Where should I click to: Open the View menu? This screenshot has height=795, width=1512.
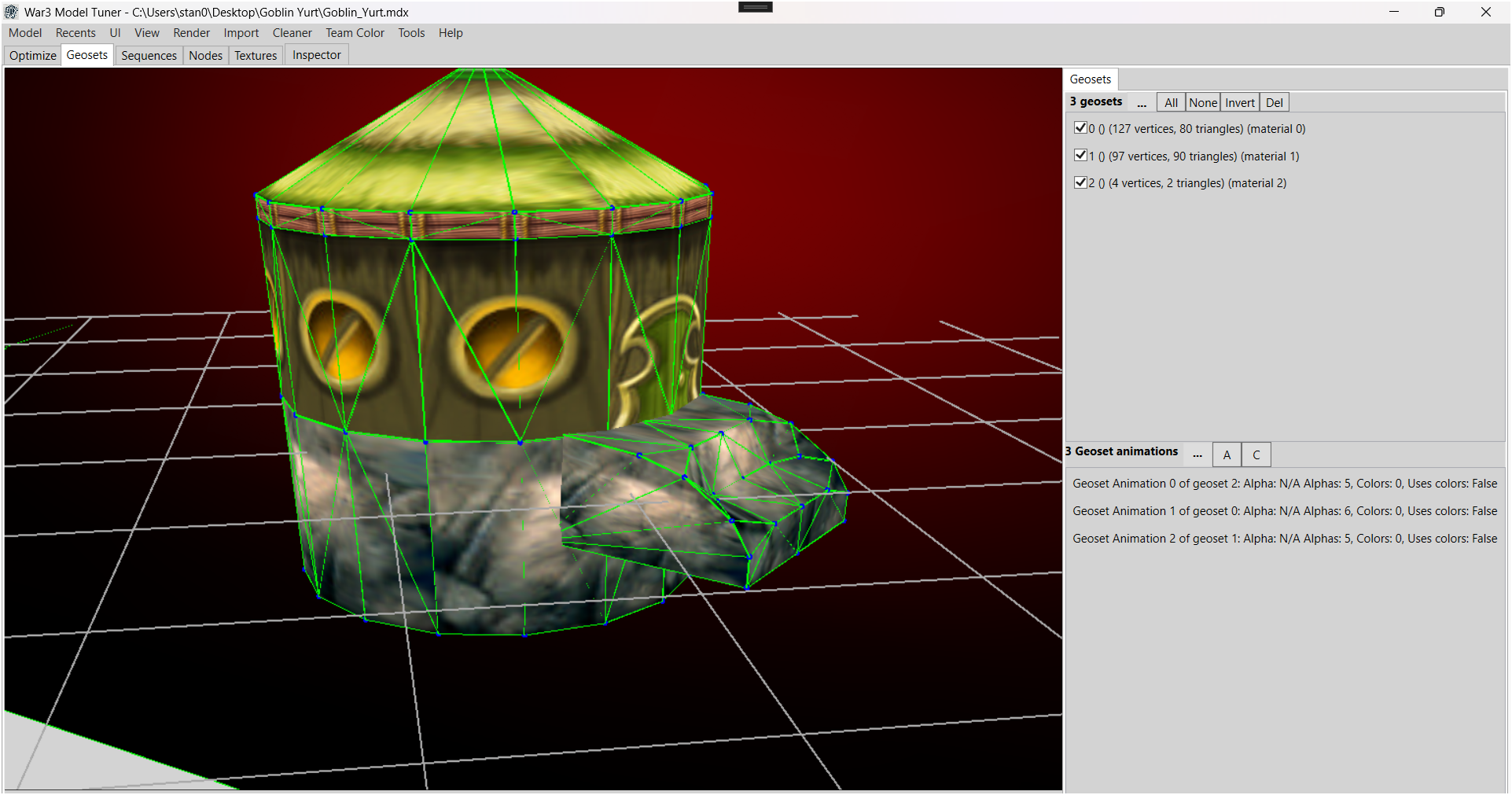point(147,33)
